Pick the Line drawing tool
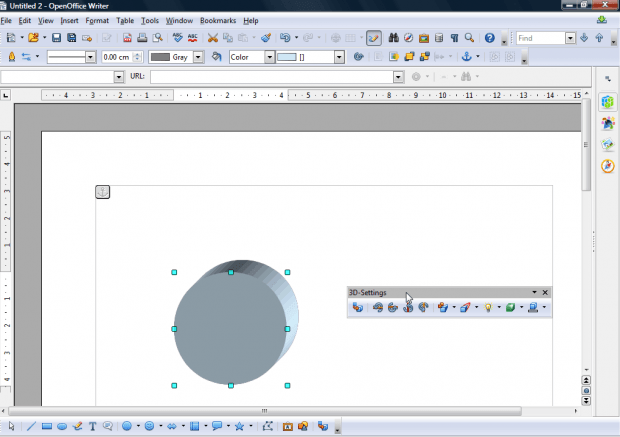Viewport: 620px width, 437px height. coord(31,426)
